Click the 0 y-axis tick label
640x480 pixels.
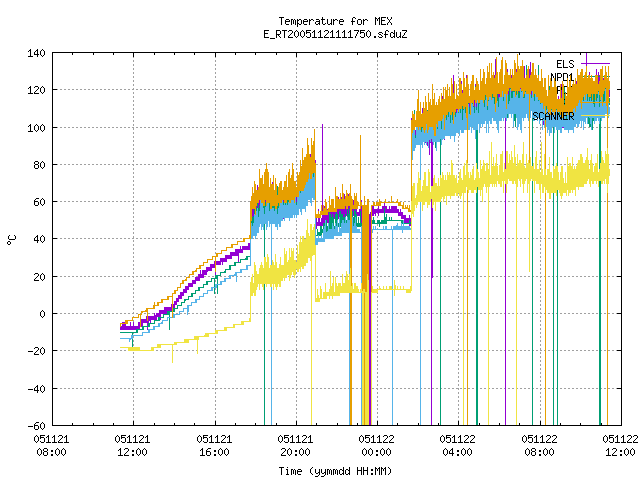[42, 314]
